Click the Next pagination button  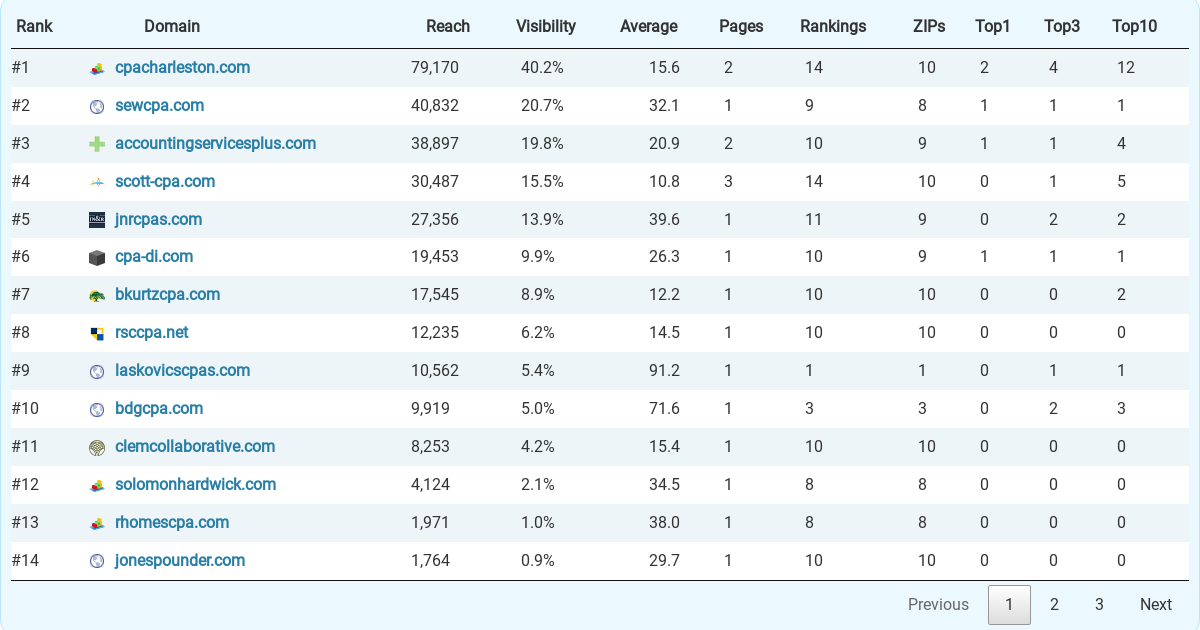pos(1155,604)
